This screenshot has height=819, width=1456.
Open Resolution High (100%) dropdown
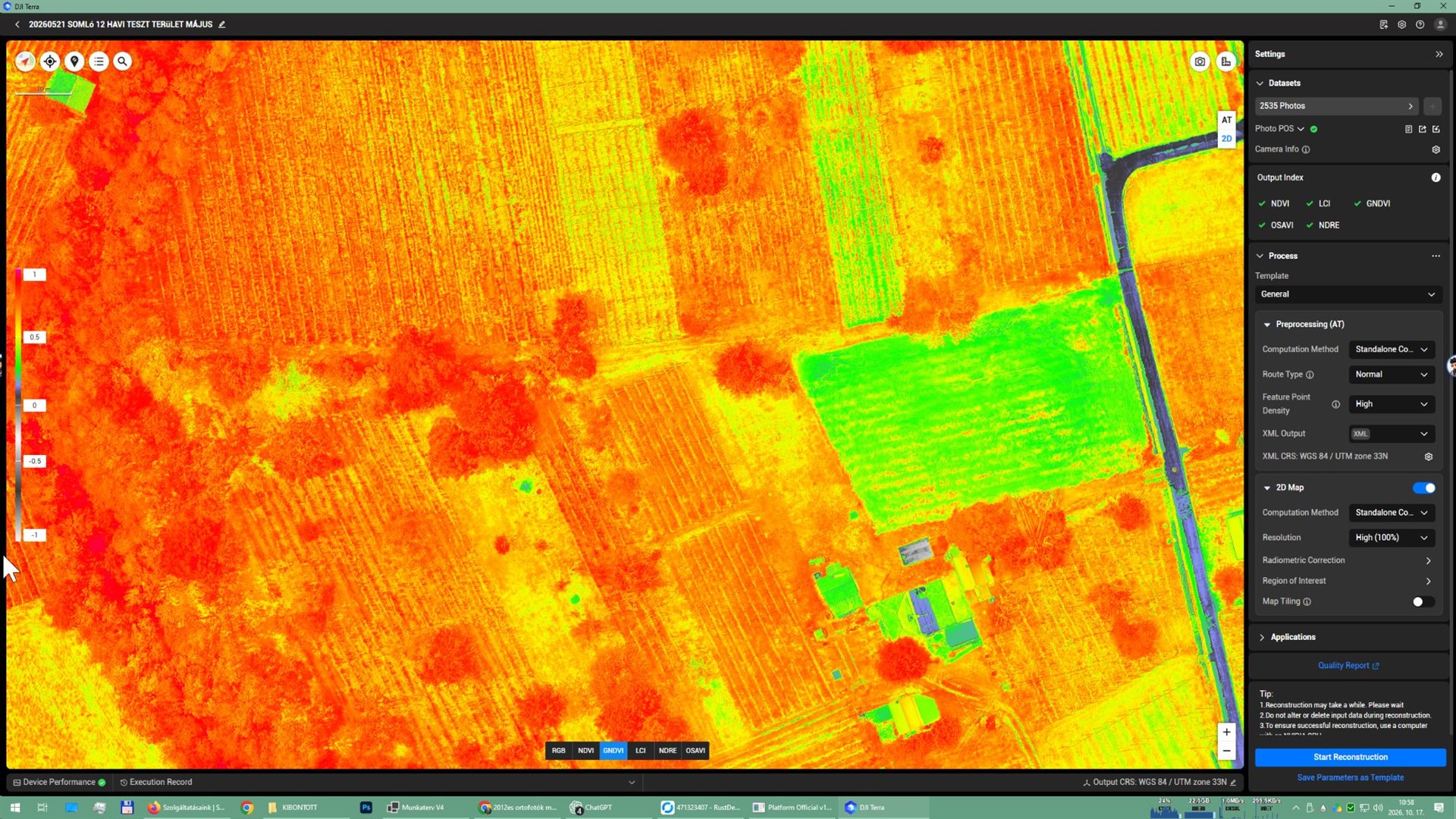click(x=1392, y=538)
